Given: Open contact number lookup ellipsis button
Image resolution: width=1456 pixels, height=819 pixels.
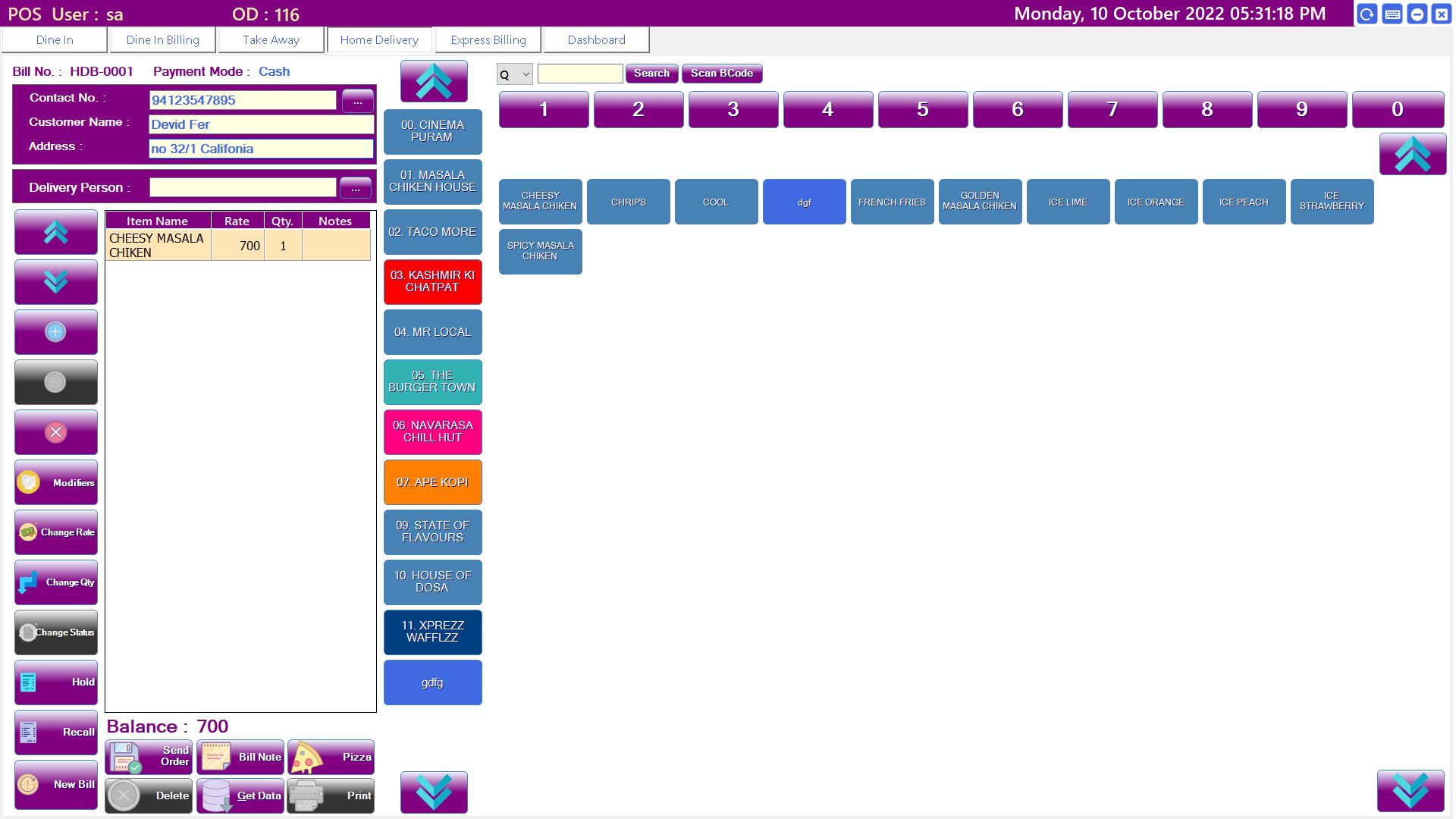Looking at the screenshot, I should coord(357,101).
